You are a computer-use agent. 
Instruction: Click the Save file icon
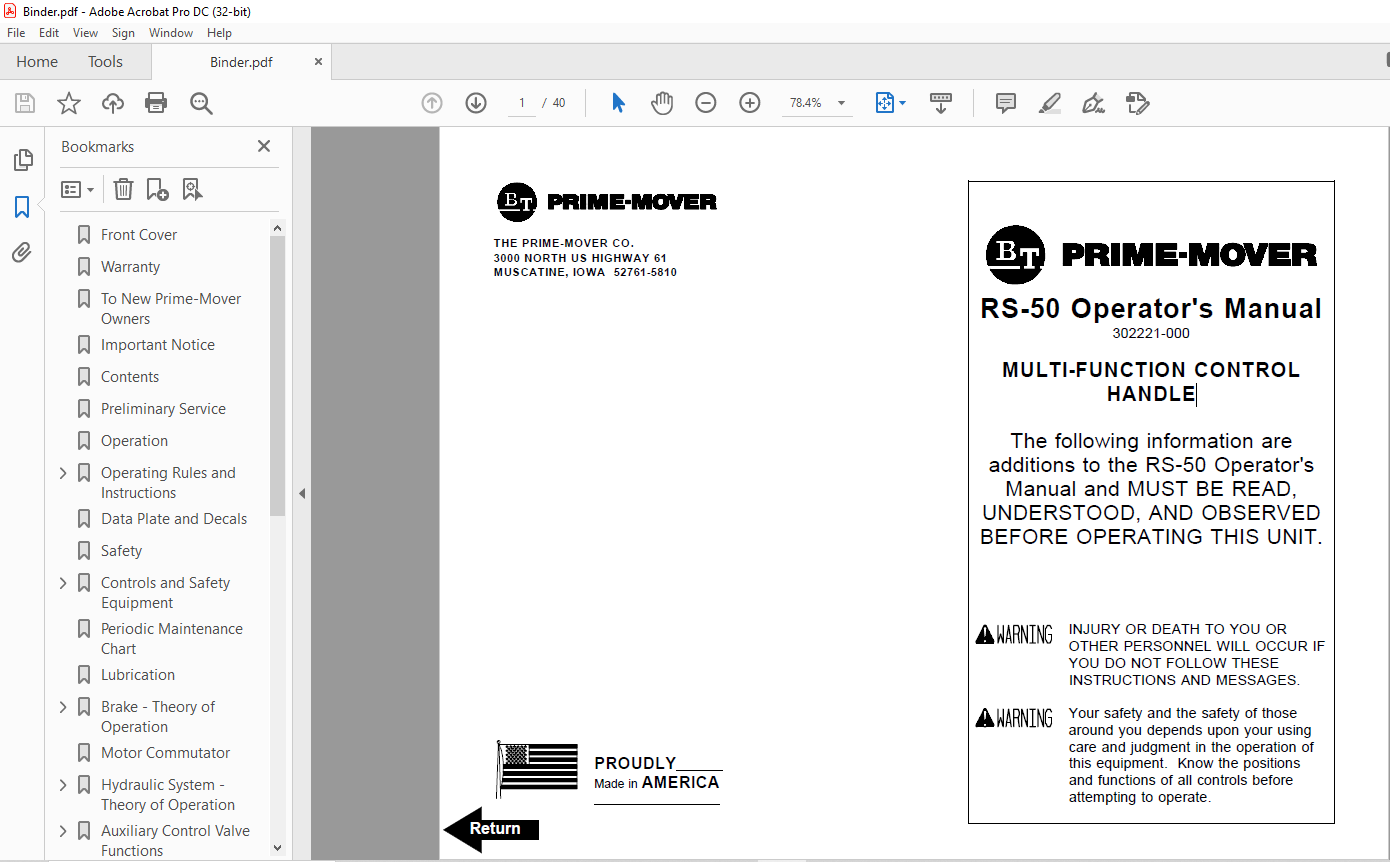click(x=25, y=103)
